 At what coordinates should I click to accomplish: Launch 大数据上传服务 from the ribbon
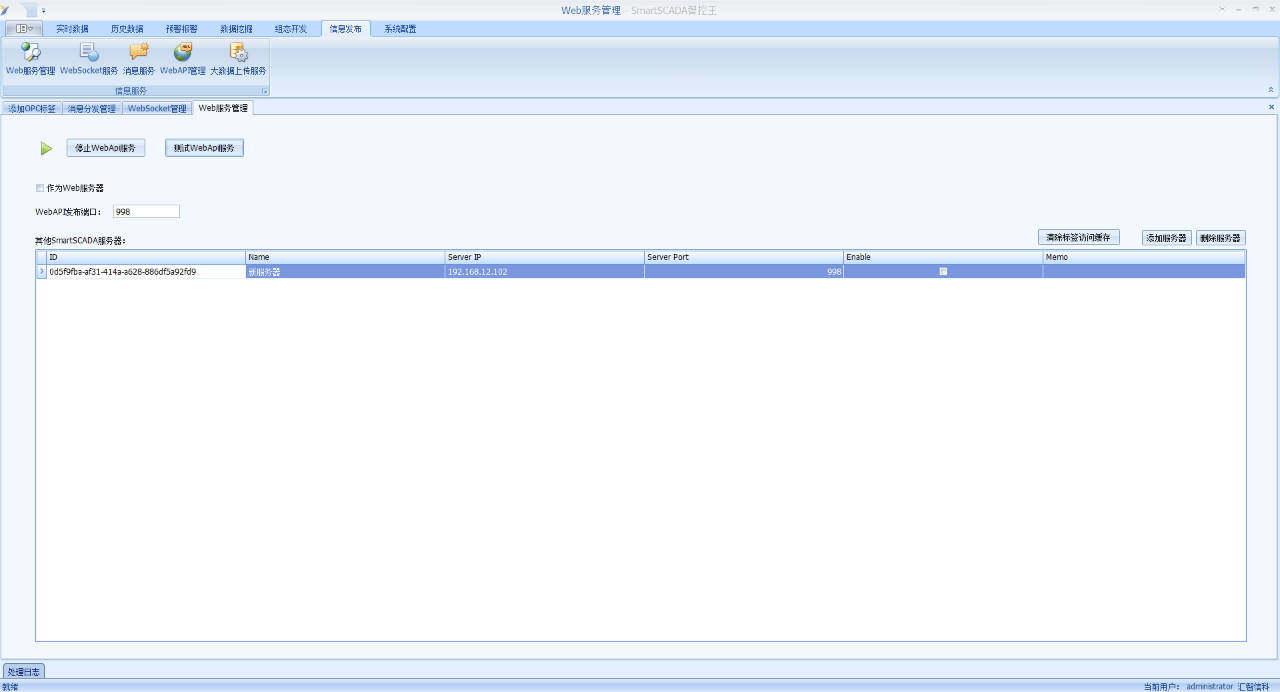pos(238,59)
